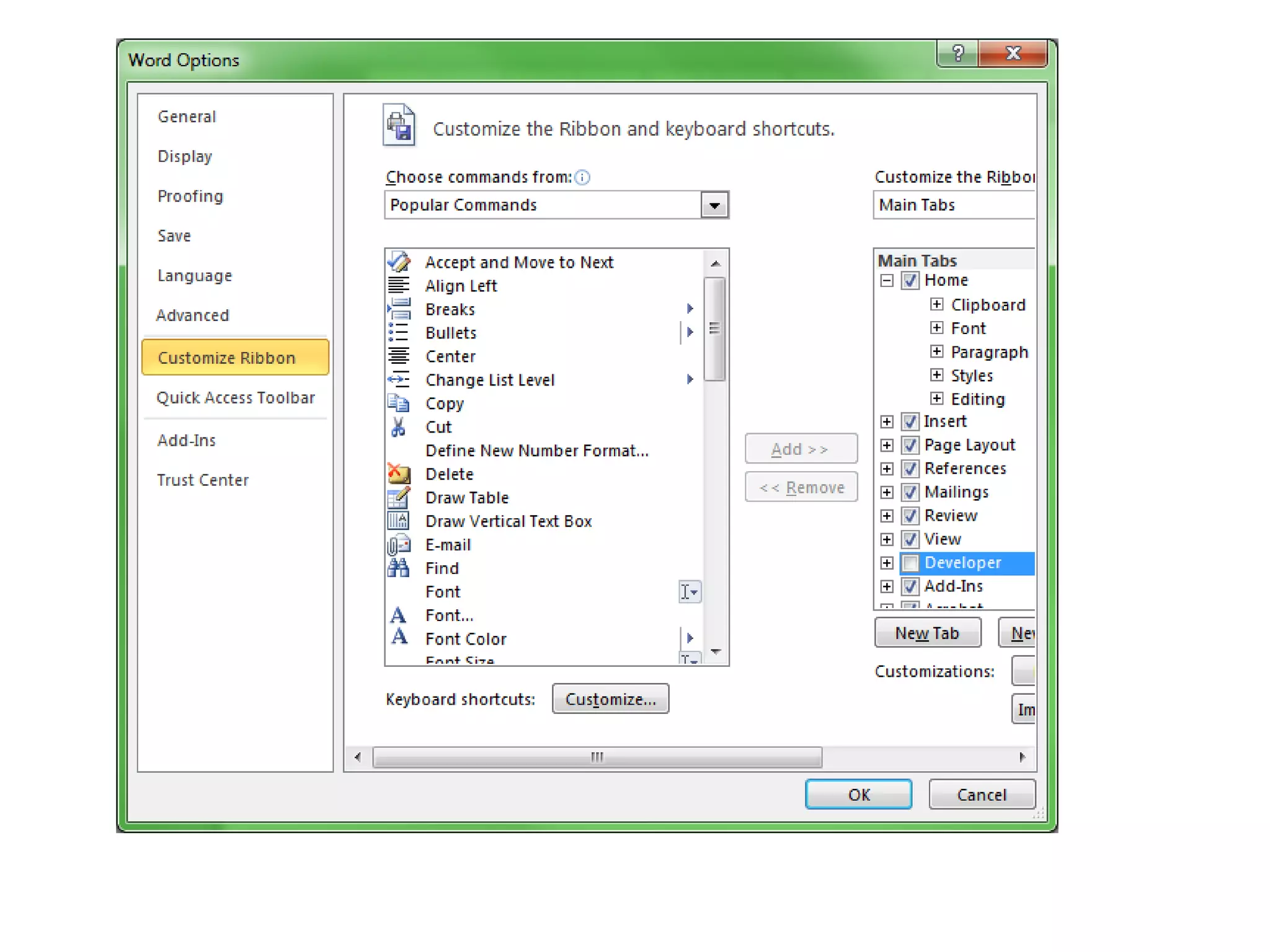Viewport: 1270px width, 952px height.
Task: Uncheck the Review tab checkbox
Action: 910,516
